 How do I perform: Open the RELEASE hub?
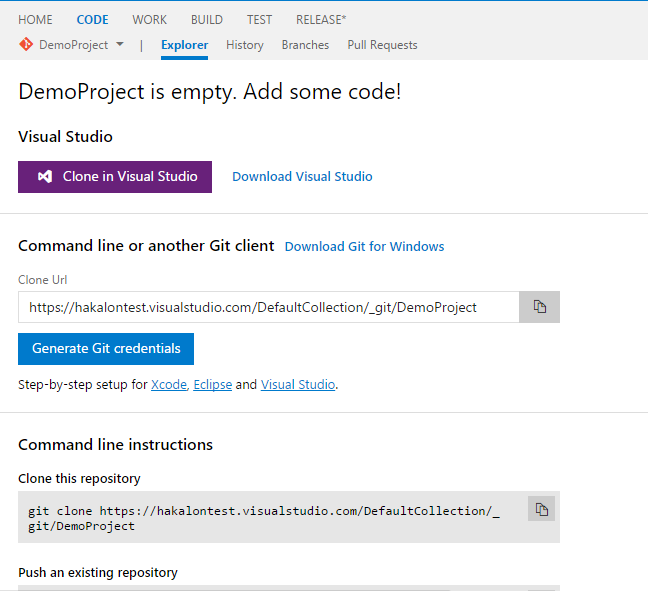pos(320,20)
